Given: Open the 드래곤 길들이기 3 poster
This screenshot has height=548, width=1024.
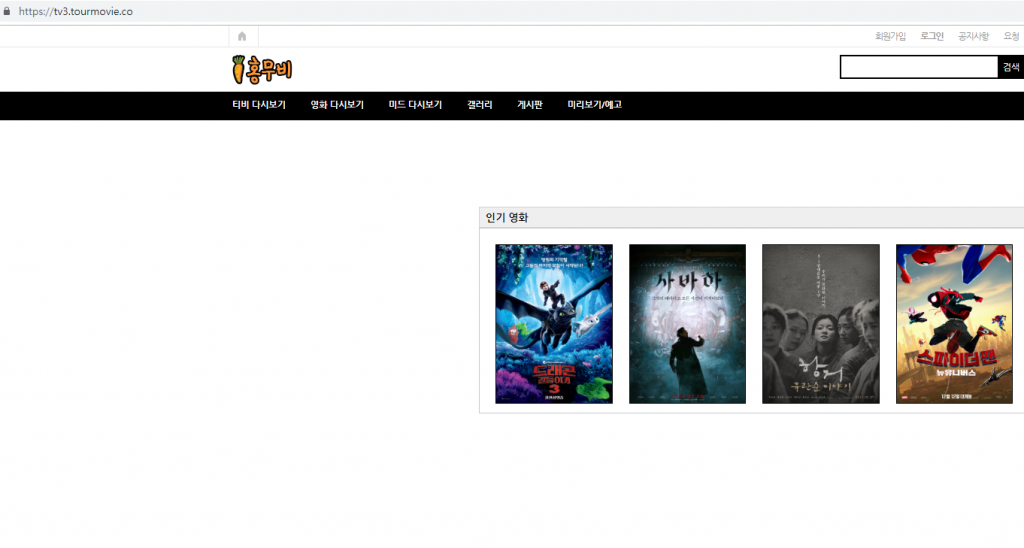Looking at the screenshot, I should 554,323.
